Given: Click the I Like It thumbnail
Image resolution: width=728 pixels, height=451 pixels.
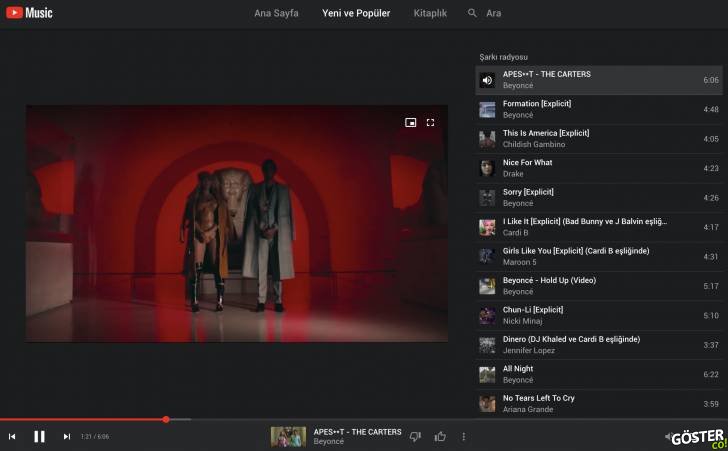Looking at the screenshot, I should [x=487, y=227].
